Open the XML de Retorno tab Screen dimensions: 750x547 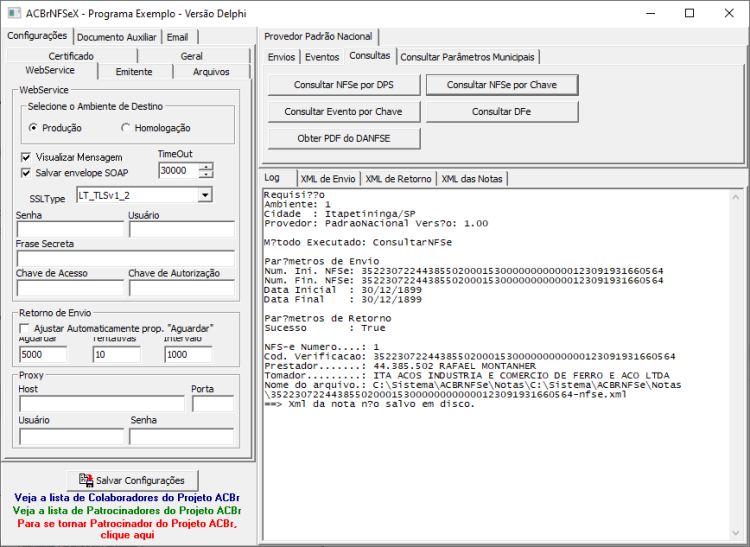point(398,179)
